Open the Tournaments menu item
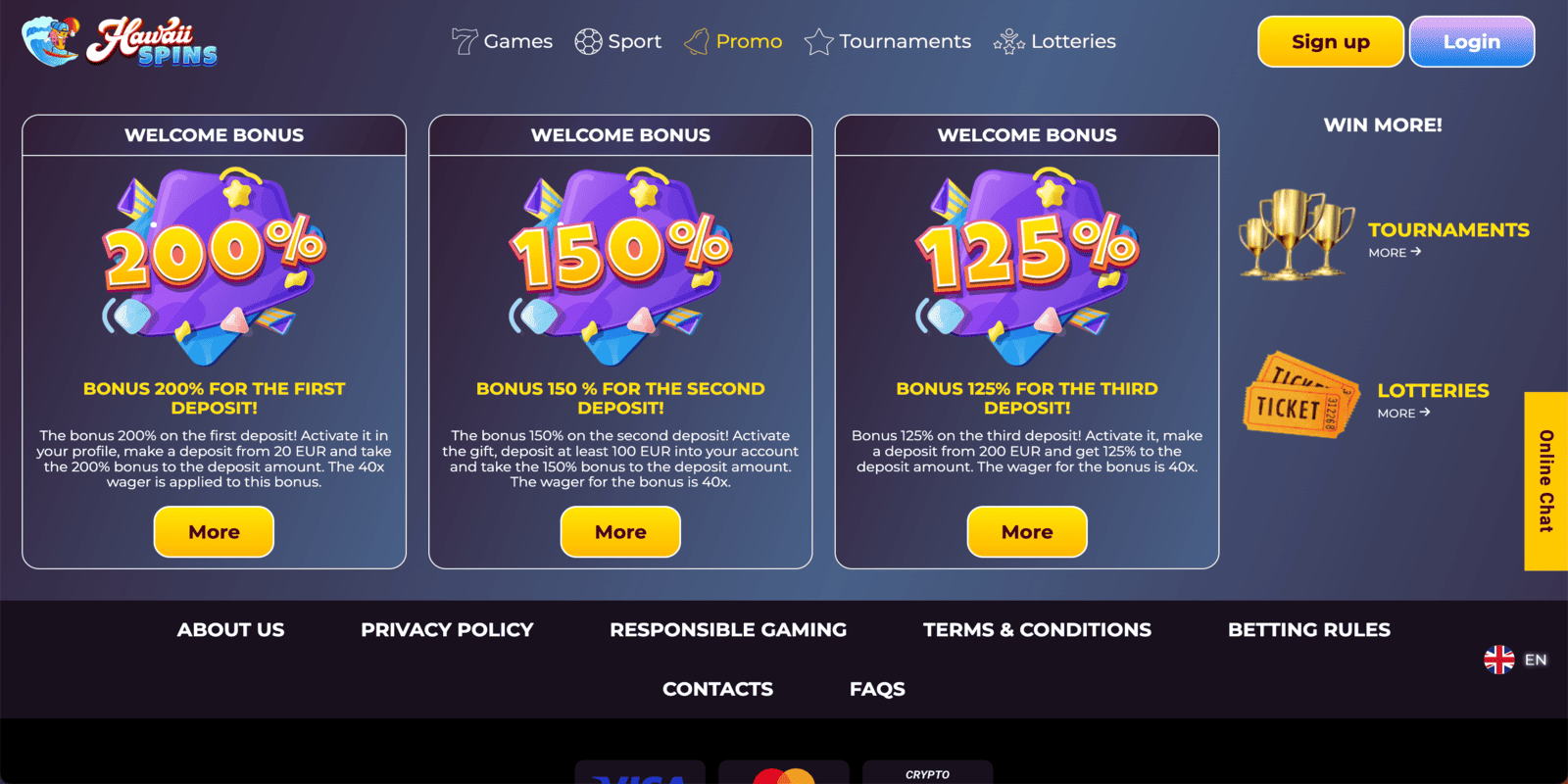 point(888,41)
